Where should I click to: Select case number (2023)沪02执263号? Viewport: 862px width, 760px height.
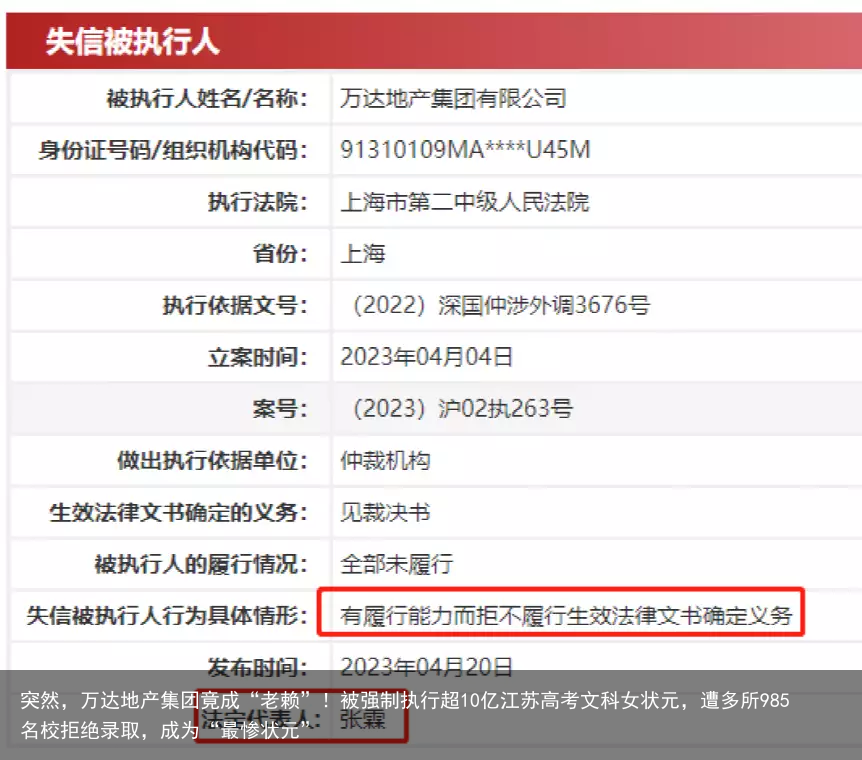click(462, 409)
